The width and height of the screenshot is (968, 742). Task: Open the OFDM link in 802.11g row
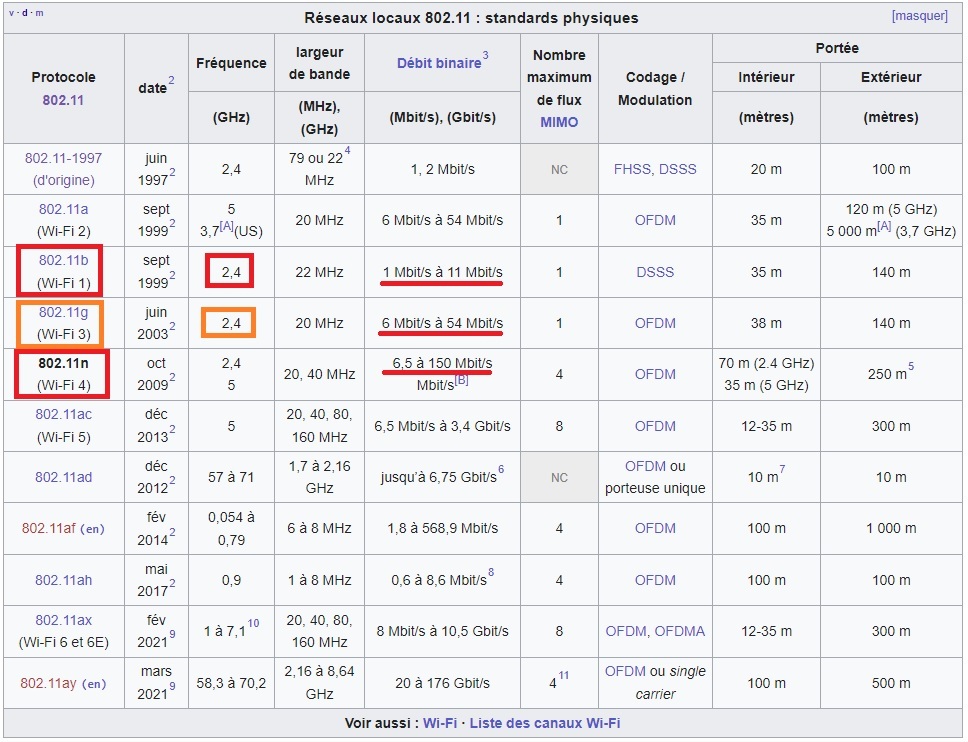(x=655, y=323)
